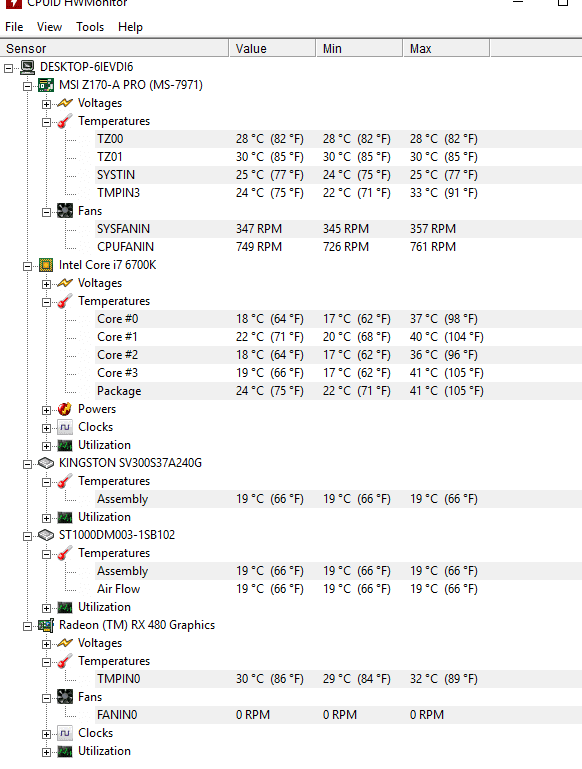Open the View menu

(50, 27)
